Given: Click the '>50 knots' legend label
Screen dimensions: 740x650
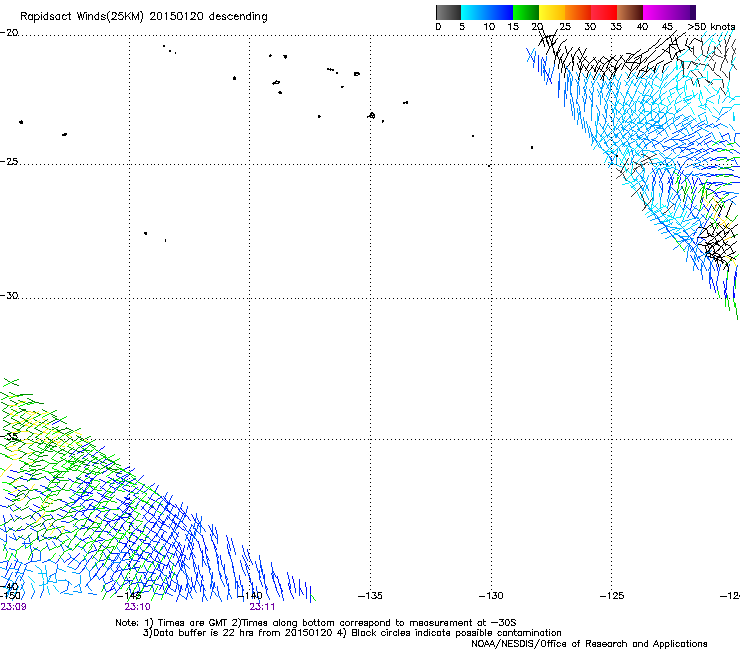Looking at the screenshot, I should click(x=711, y=27).
